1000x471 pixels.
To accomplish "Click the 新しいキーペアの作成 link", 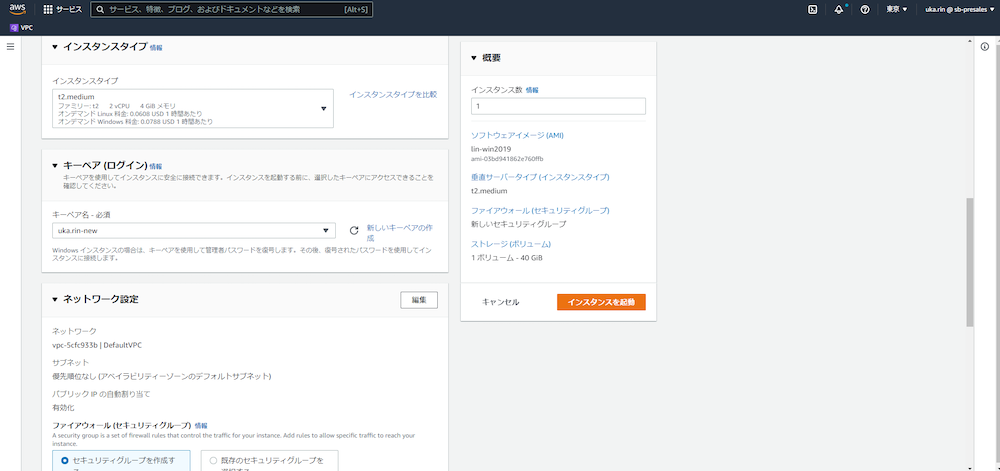I will point(400,233).
